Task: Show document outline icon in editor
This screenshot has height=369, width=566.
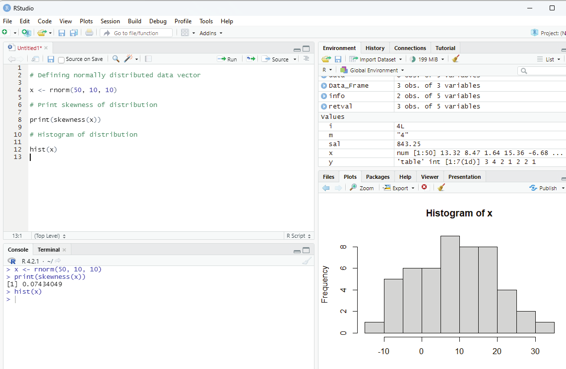Action: coord(306,59)
